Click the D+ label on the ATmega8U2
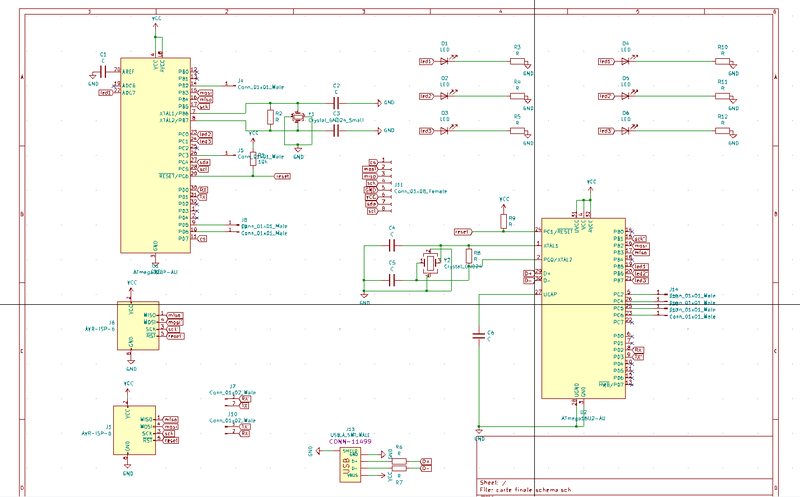Screen dimensions: 800x497 (529, 274)
